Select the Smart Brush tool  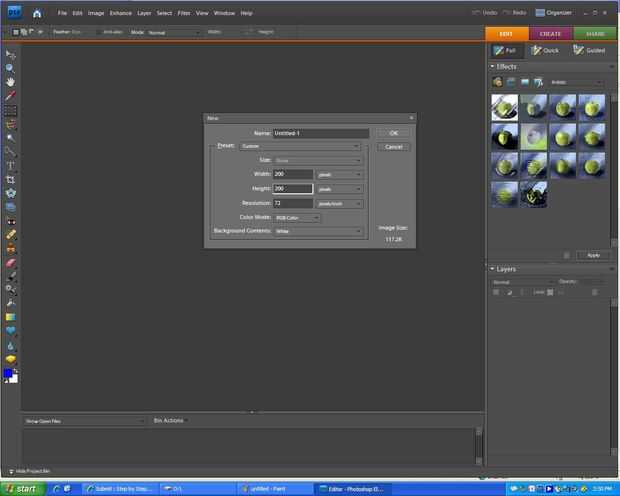[11, 290]
